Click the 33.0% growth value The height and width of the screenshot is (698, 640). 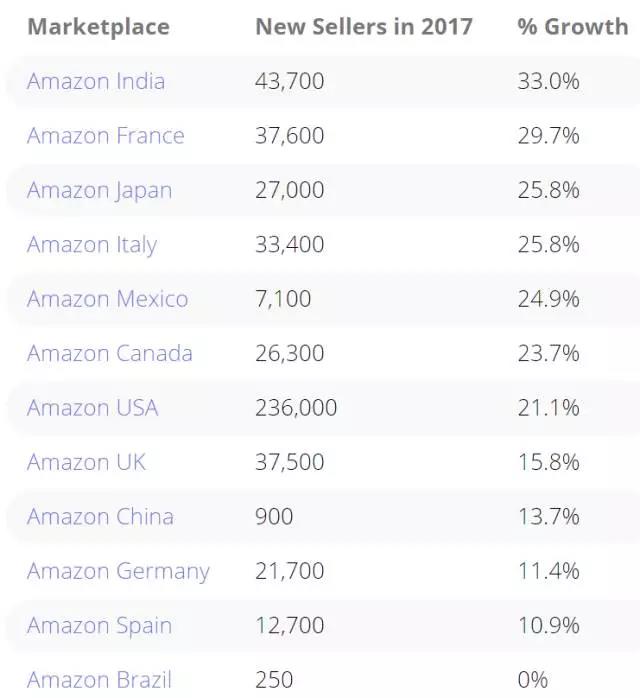pyautogui.click(x=548, y=81)
